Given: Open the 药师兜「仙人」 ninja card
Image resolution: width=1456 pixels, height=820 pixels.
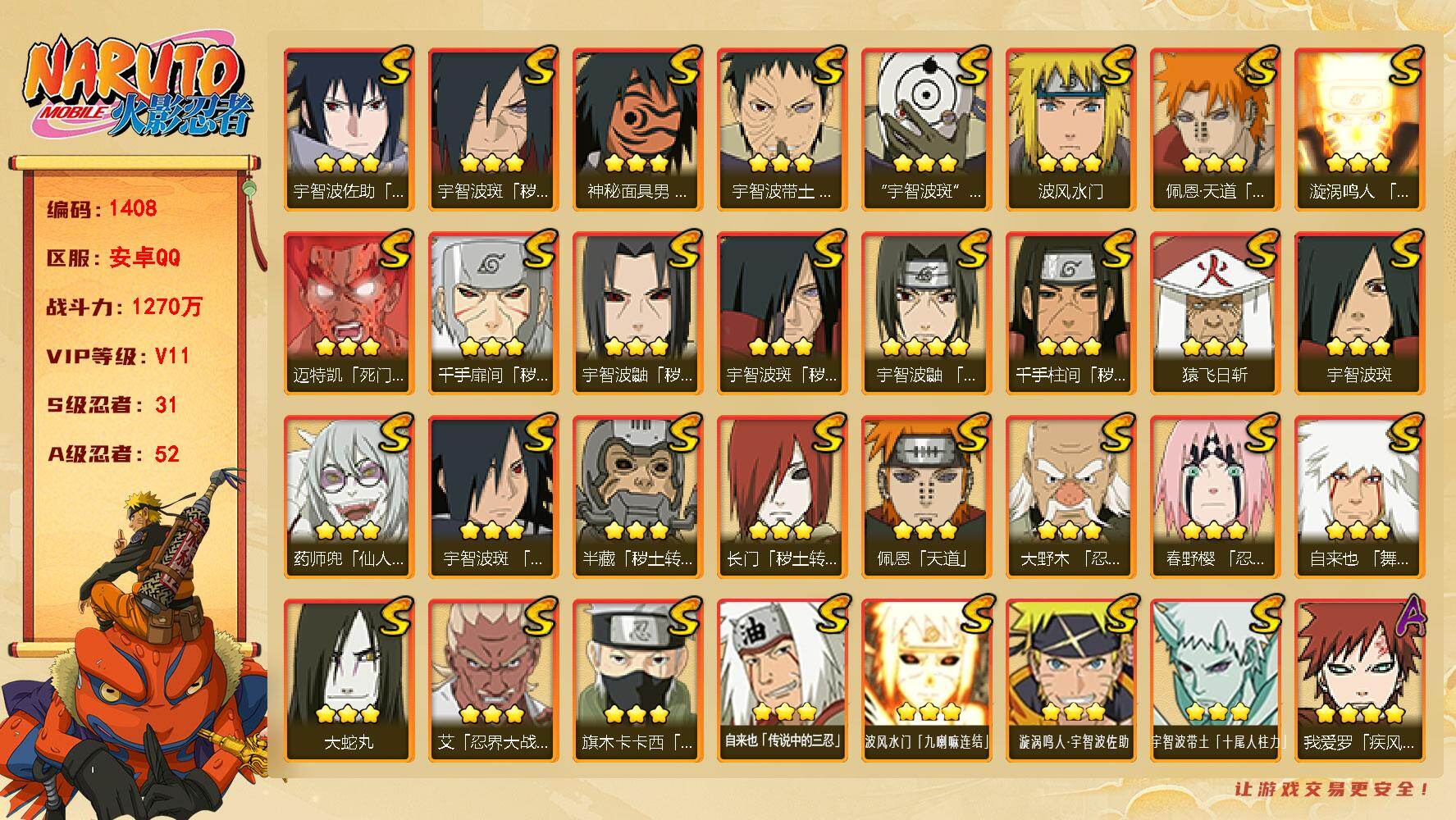Looking at the screenshot, I should tap(349, 497).
